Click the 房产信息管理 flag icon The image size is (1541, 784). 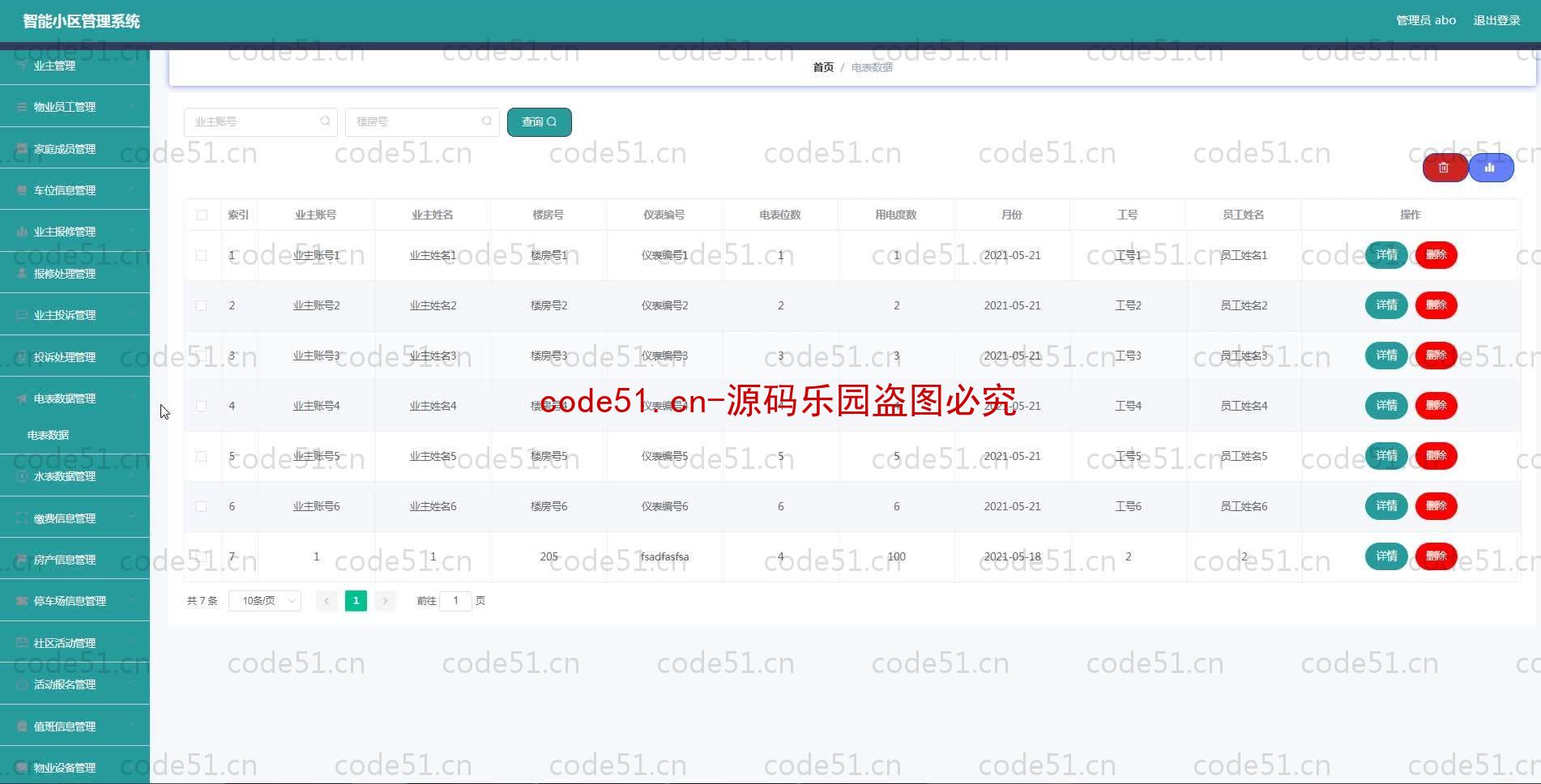(22, 560)
